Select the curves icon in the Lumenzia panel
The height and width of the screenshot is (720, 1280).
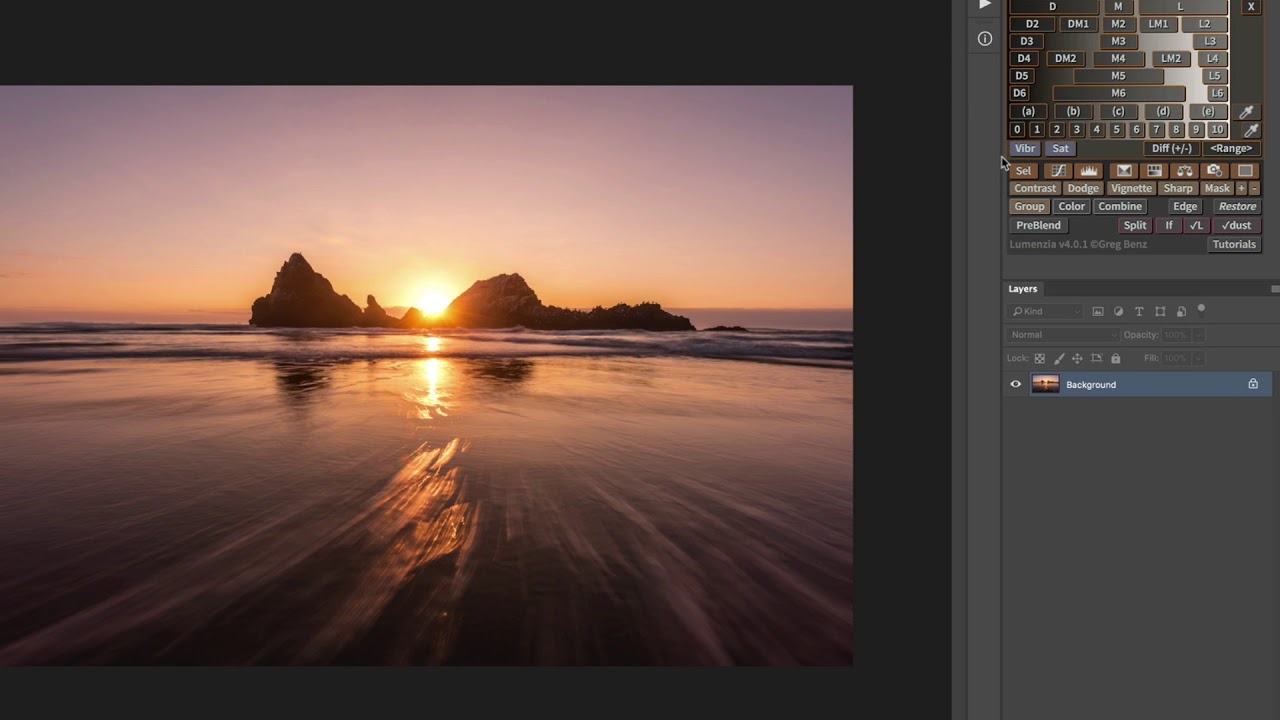click(1057, 171)
